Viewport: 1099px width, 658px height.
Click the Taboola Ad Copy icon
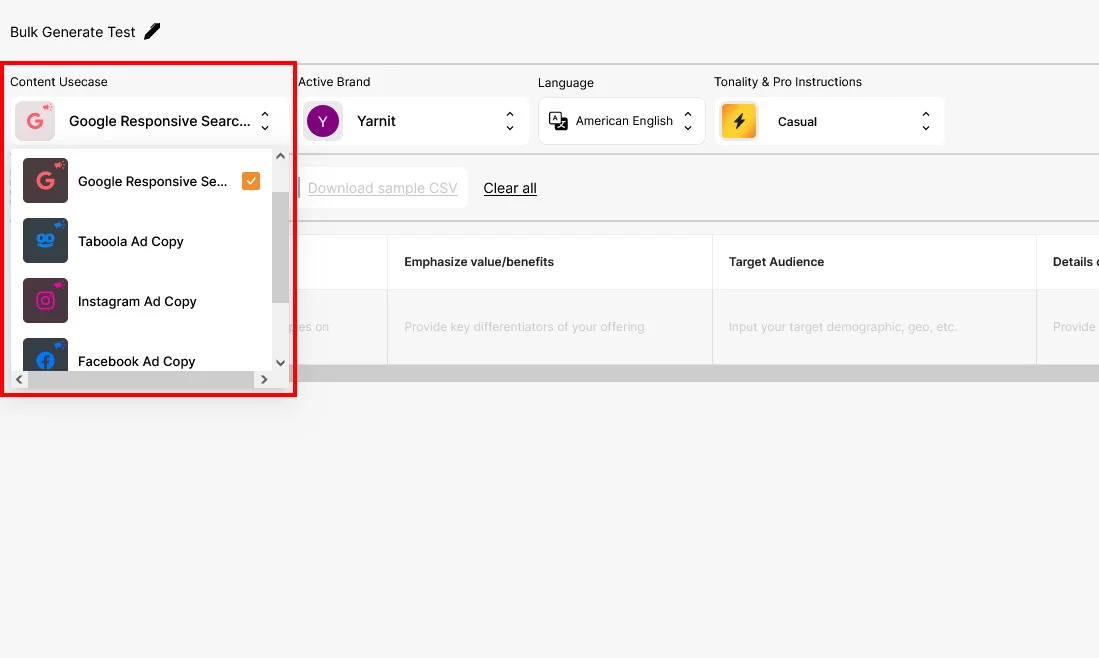click(46, 240)
